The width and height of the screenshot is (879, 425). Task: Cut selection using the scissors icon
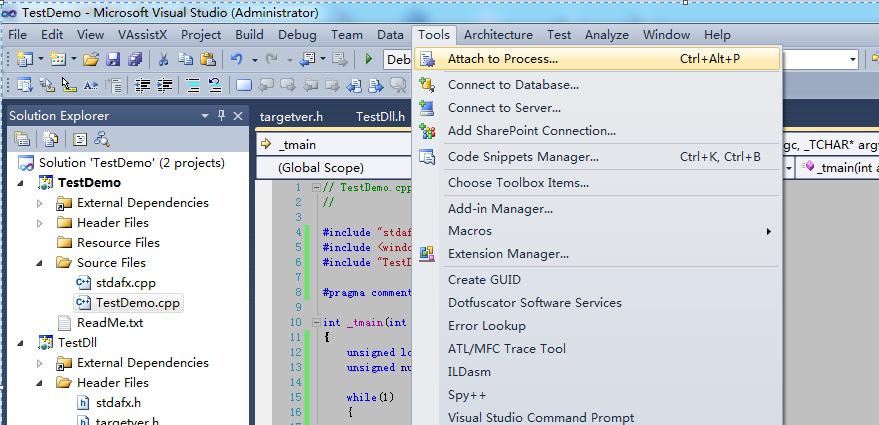coord(164,59)
